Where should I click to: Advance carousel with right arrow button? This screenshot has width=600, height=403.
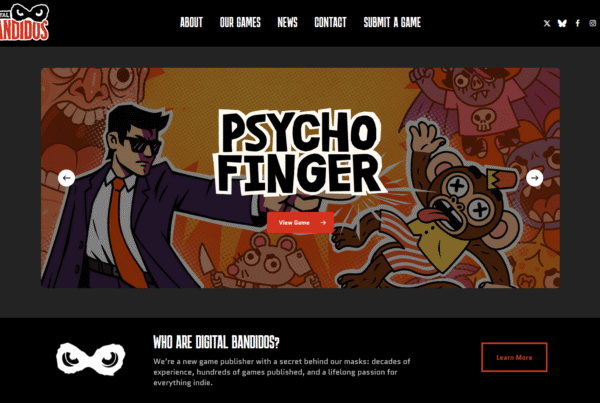point(535,178)
